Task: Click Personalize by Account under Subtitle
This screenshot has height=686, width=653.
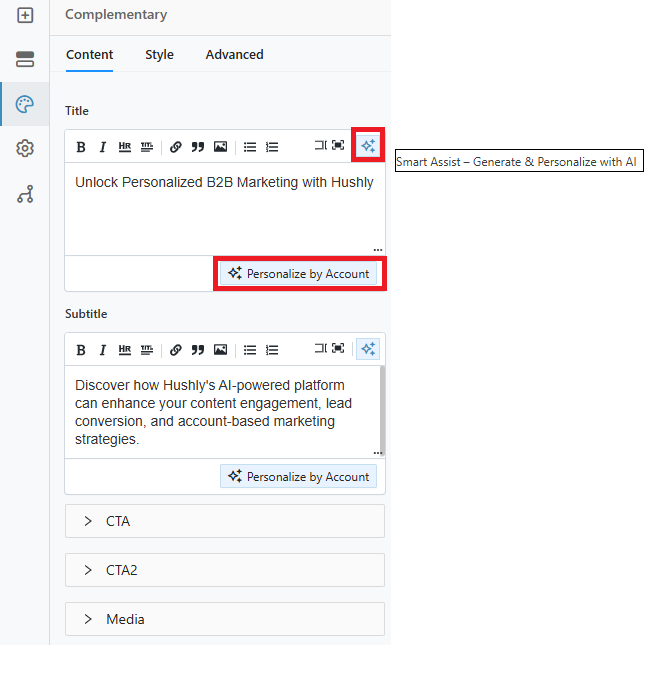Action: 298,476
